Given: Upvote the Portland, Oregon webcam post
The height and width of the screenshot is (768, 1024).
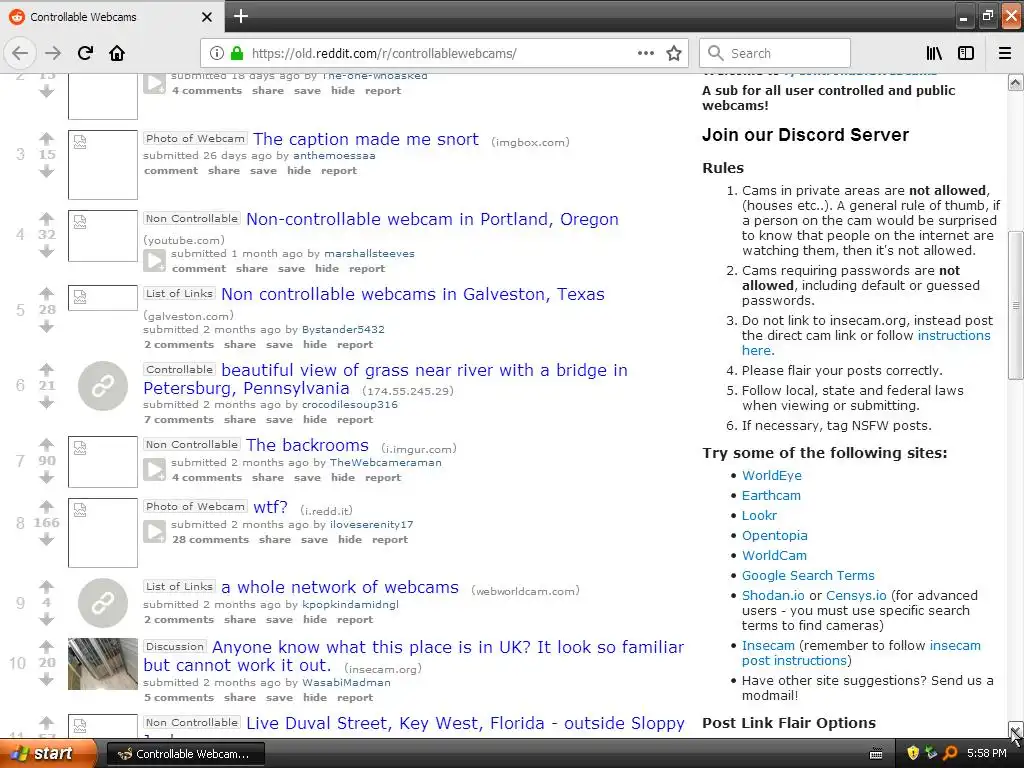Looking at the screenshot, I should click(46, 219).
